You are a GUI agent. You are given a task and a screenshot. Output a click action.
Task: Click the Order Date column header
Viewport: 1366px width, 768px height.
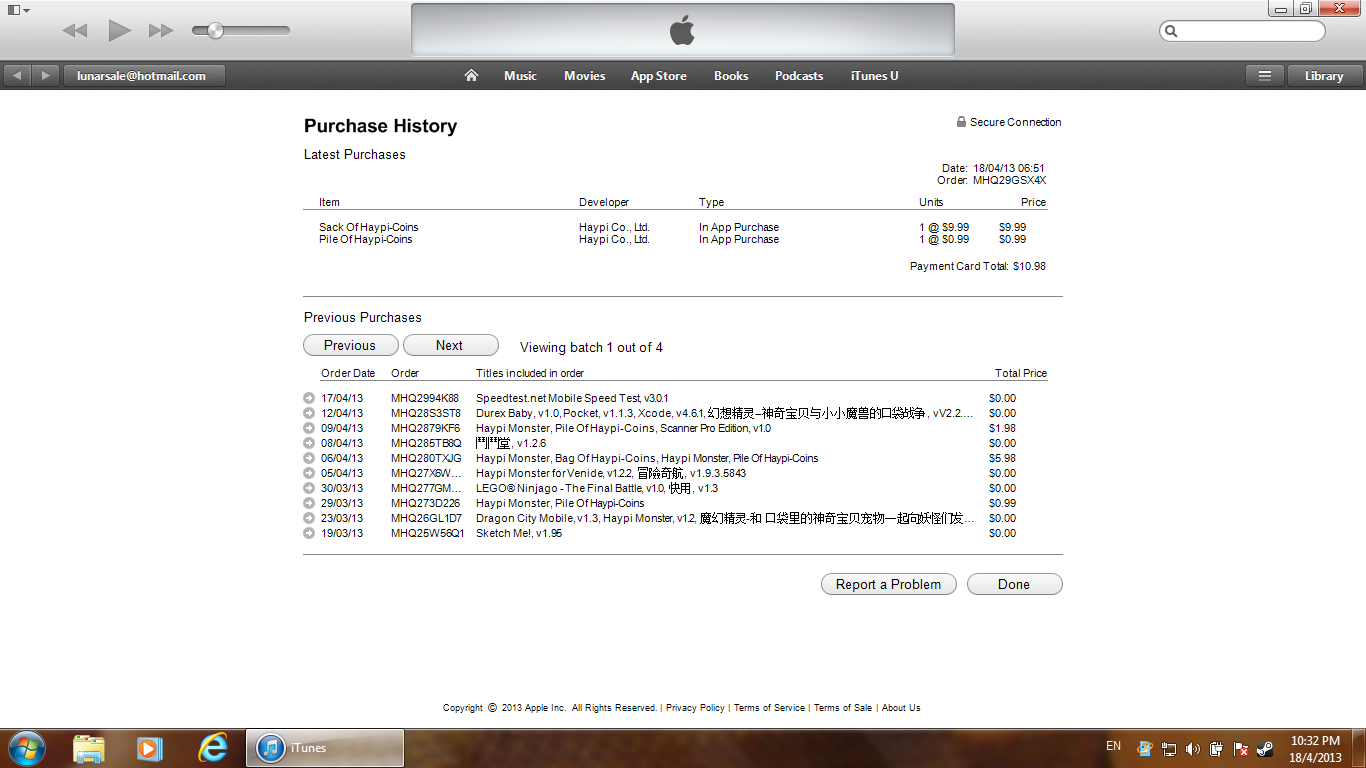pos(348,373)
